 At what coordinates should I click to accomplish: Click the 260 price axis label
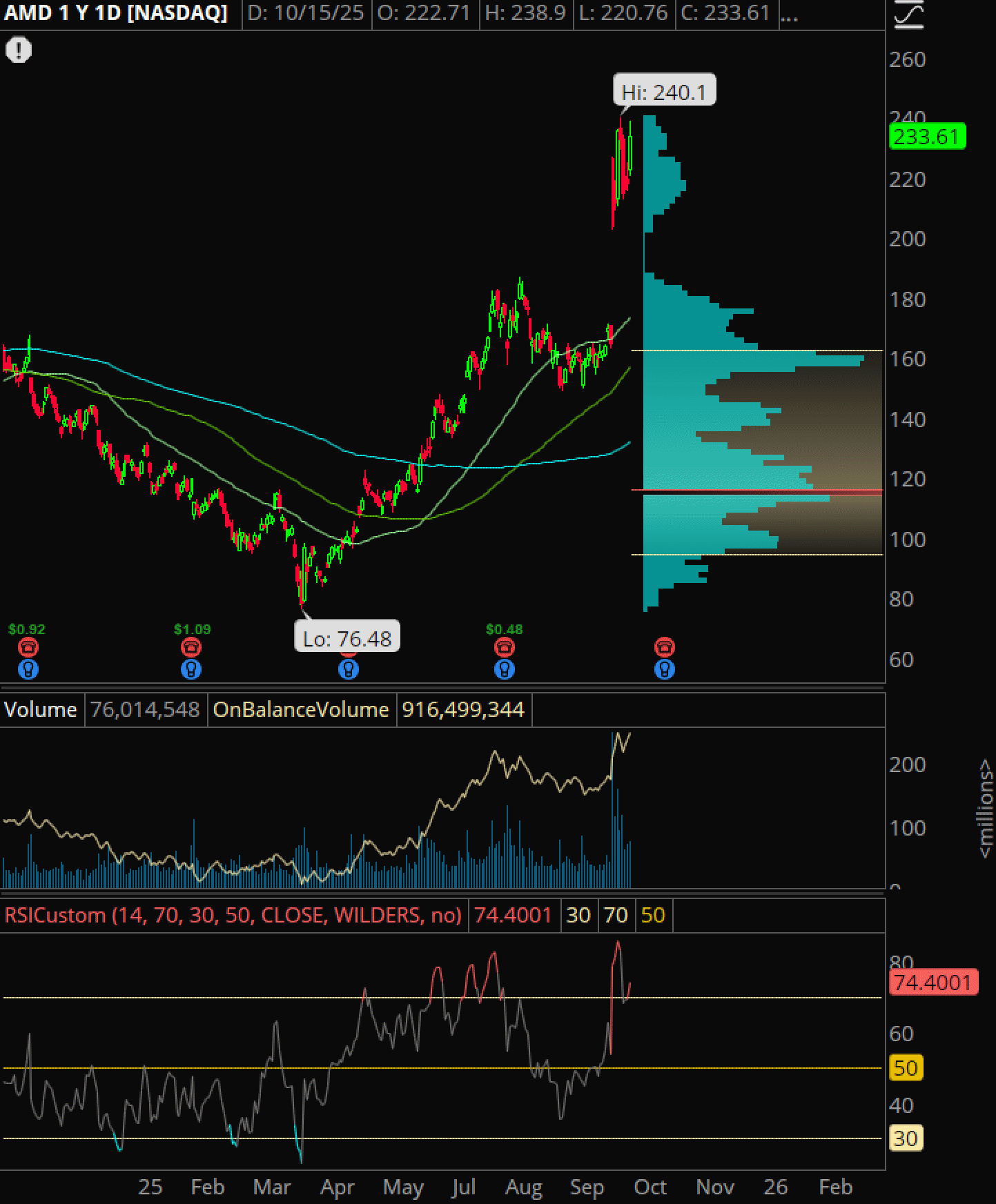908,60
